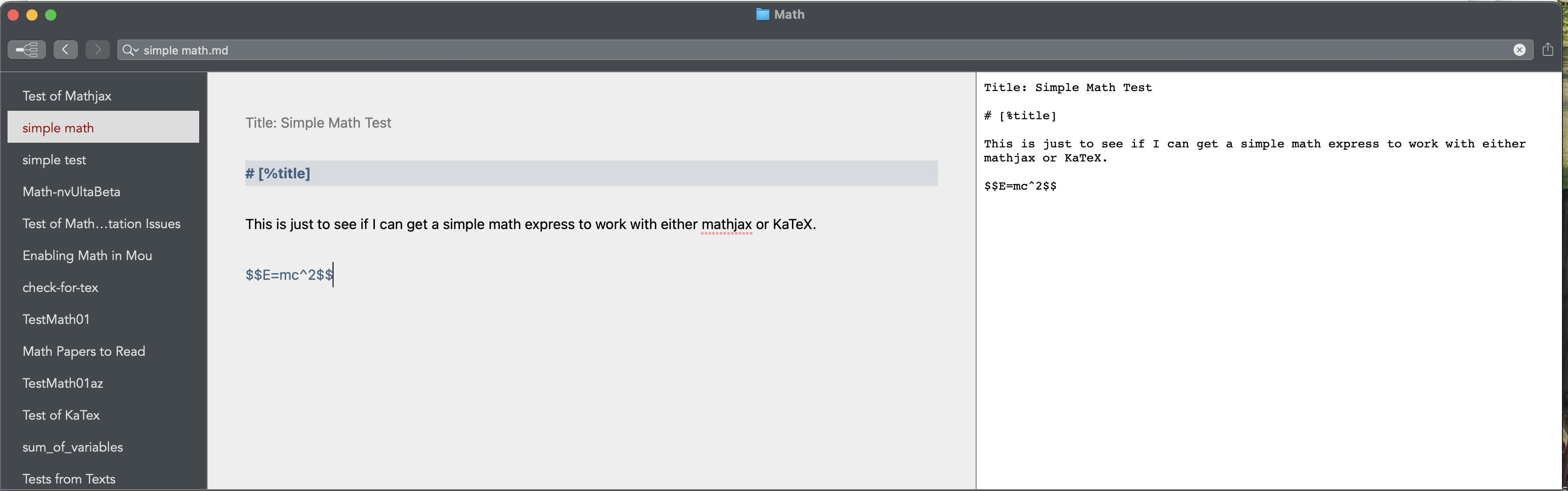This screenshot has width=1568, height=491.
Task: Select the "TestMath01" note
Action: pos(56,319)
